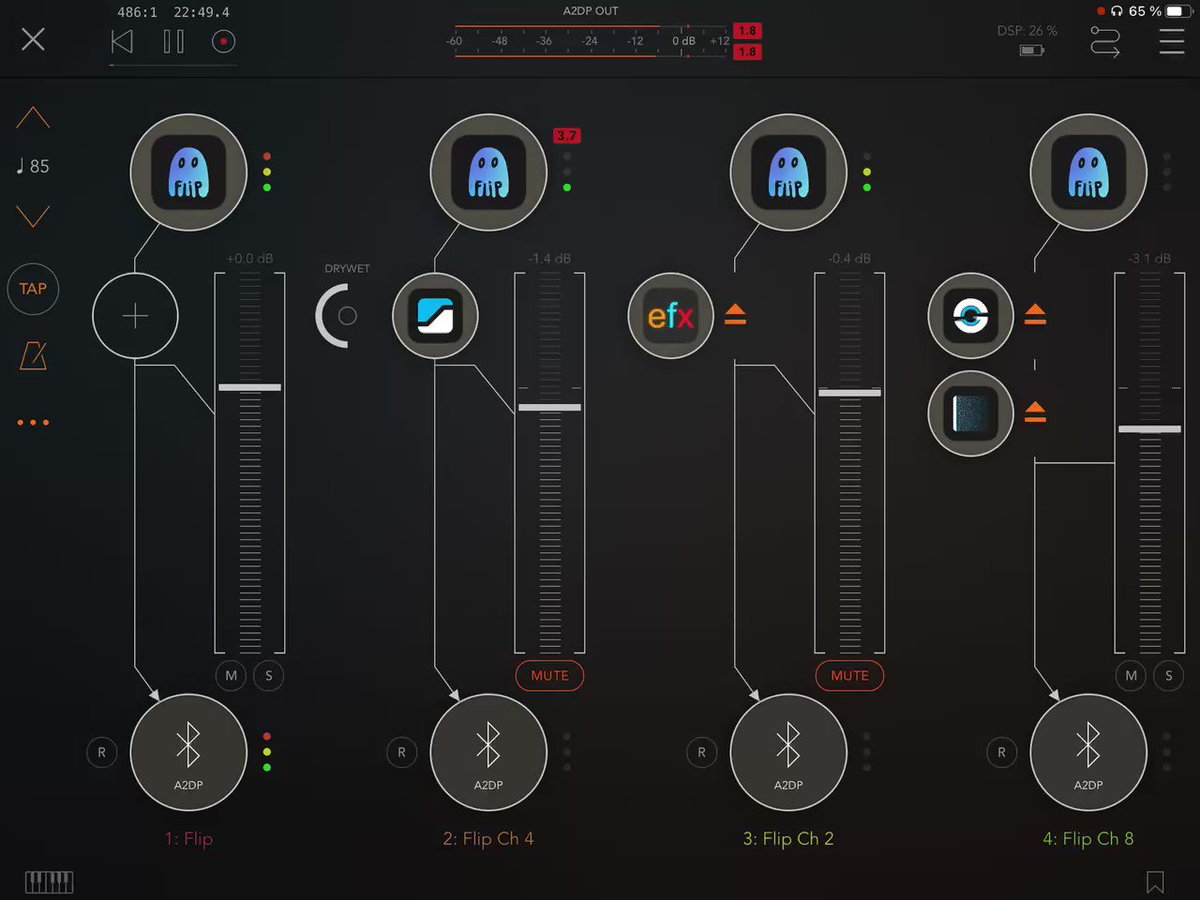Eject the top effect on channel 4
The width and height of the screenshot is (1200, 900).
click(x=1036, y=316)
